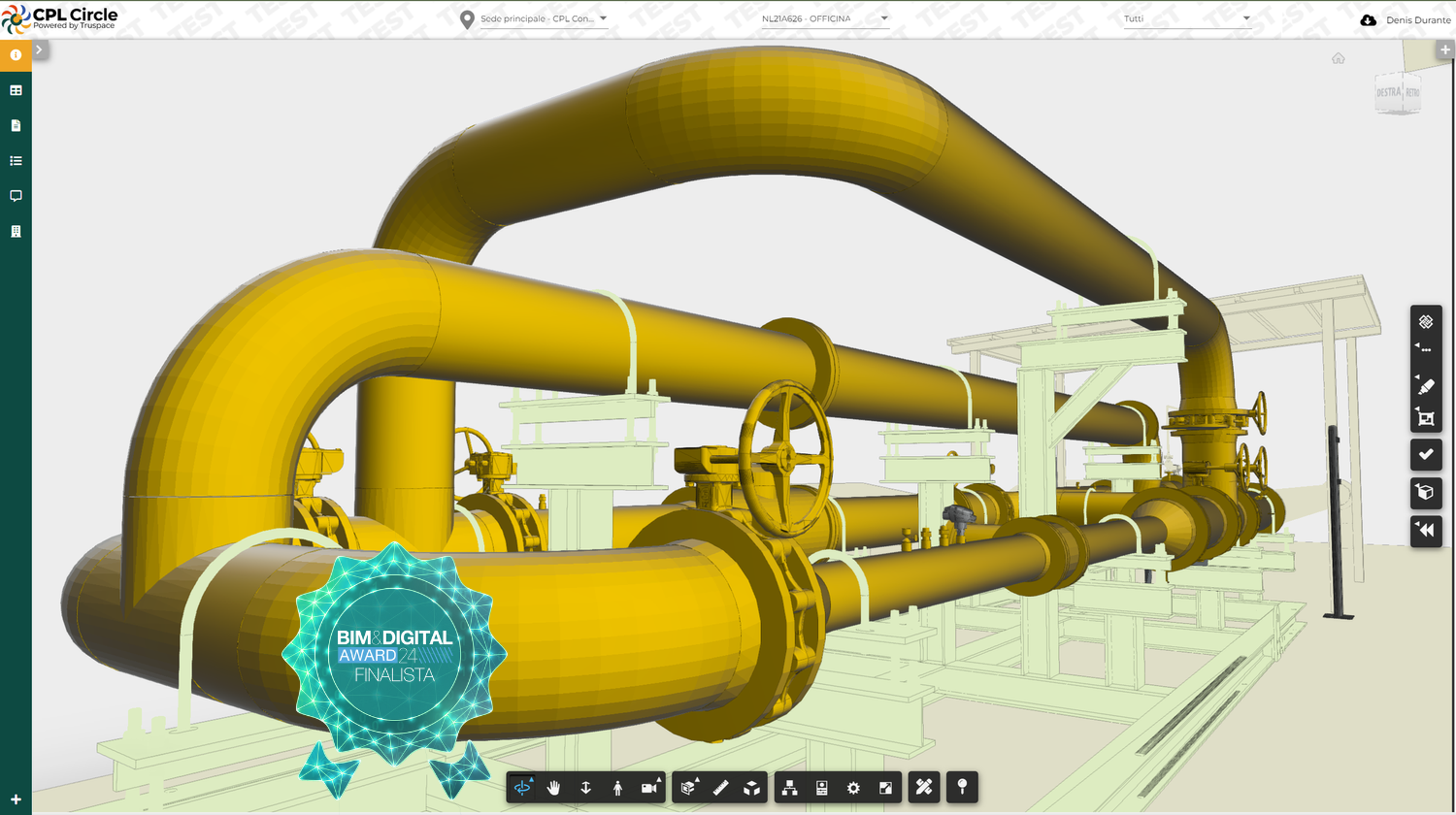The width and height of the screenshot is (1456, 815).
Task: Open the viewer settings gear
Action: (852, 787)
